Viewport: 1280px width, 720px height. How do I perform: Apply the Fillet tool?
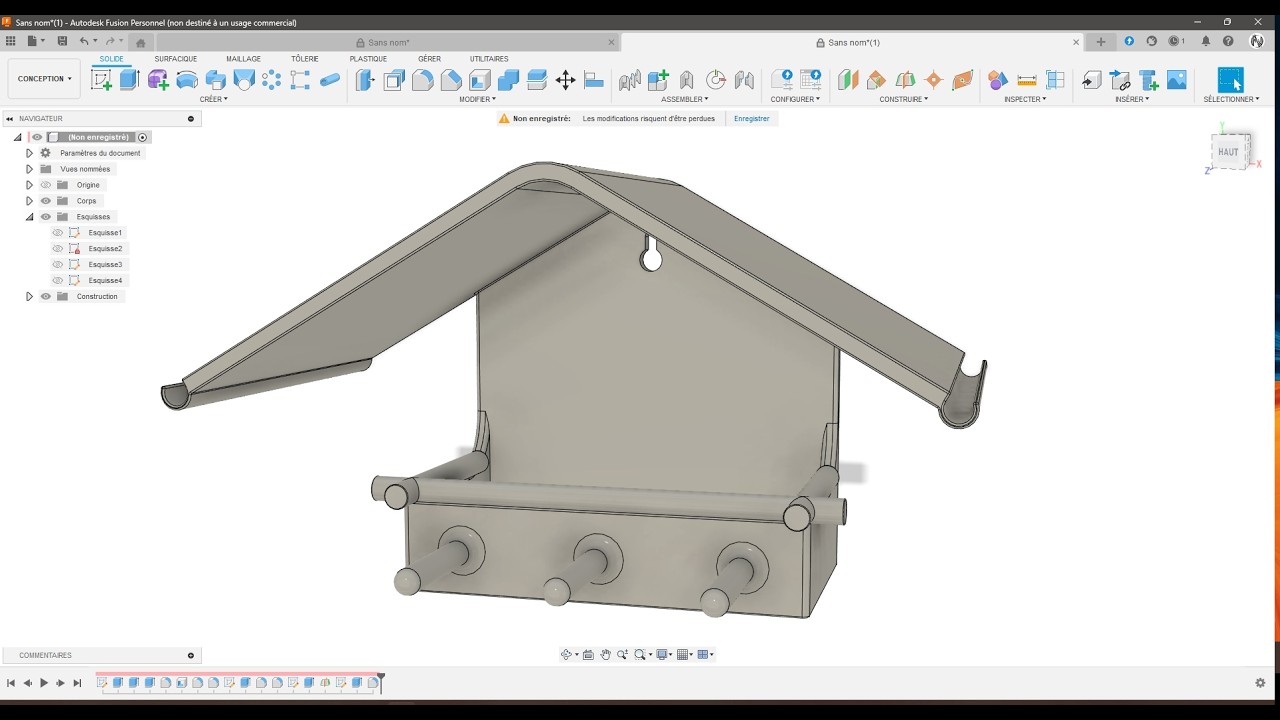coord(423,80)
